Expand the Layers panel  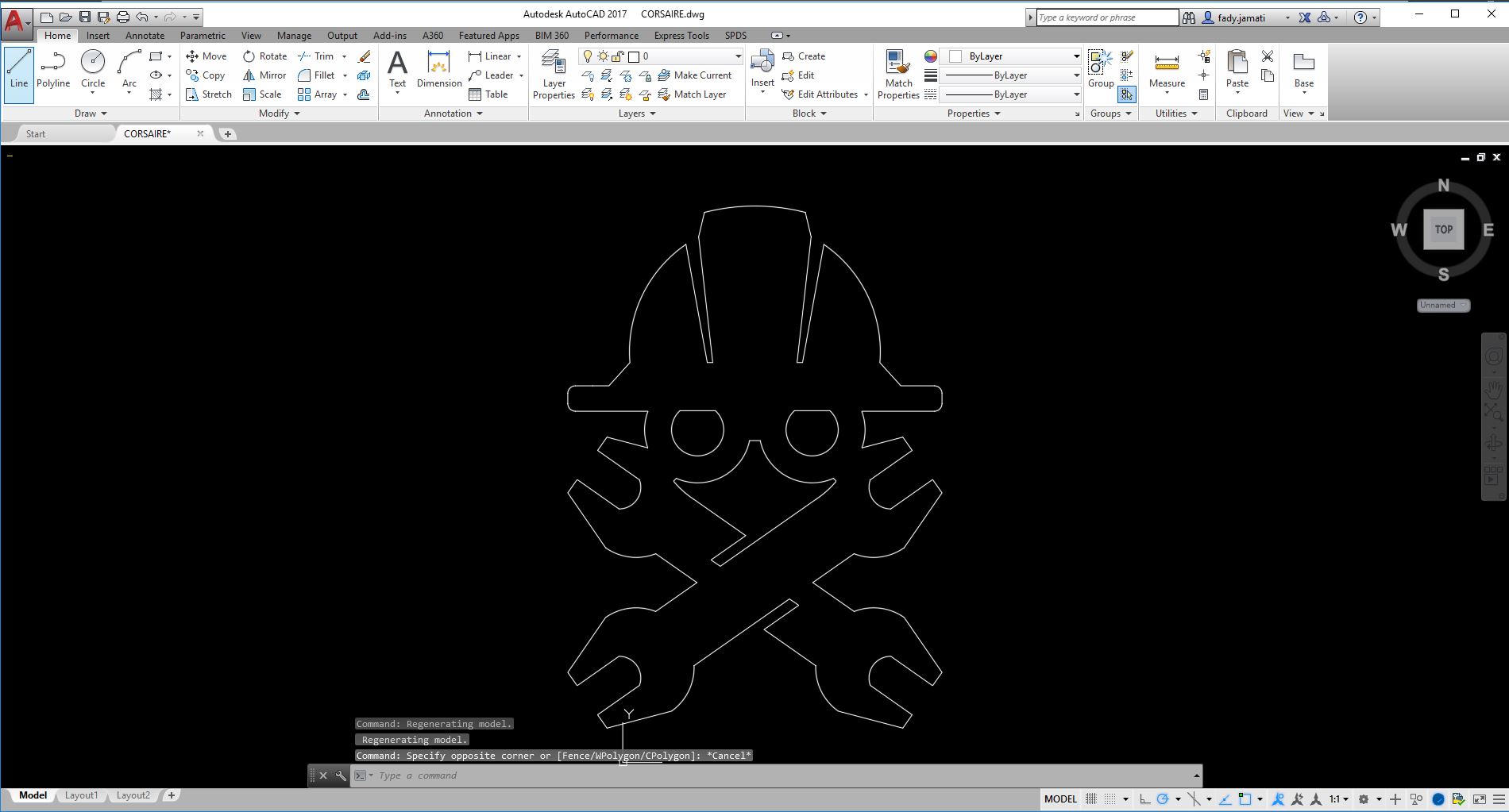tap(637, 114)
